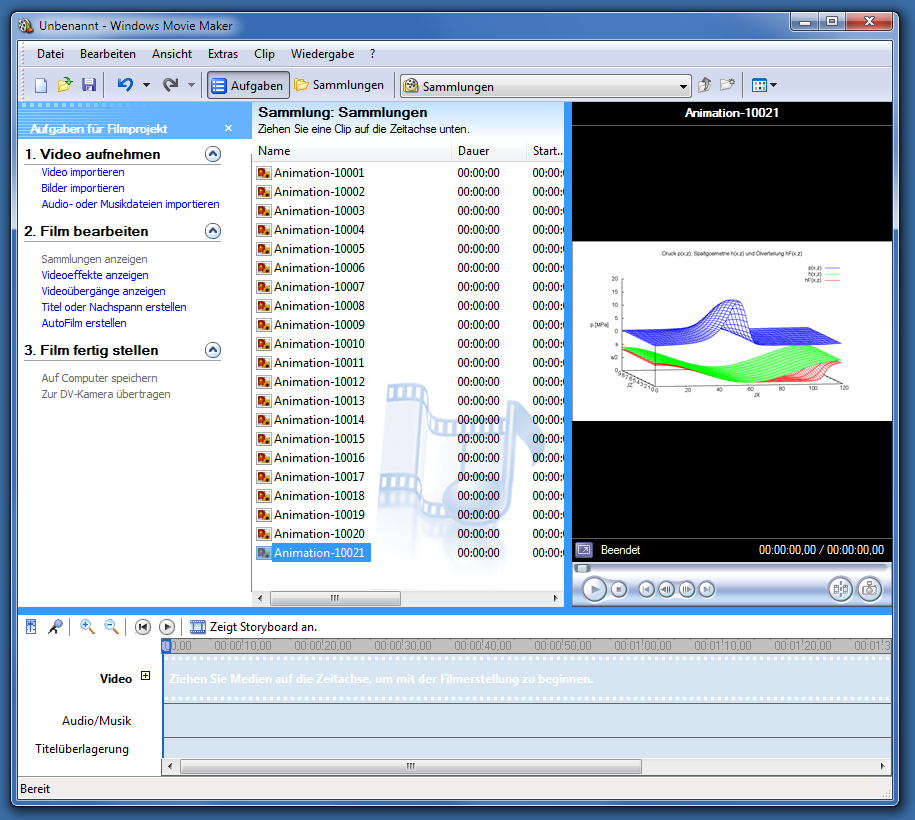Toggle the Aufgaben task pane button
Screen dimensions: 915x820
pyautogui.click(x=249, y=86)
